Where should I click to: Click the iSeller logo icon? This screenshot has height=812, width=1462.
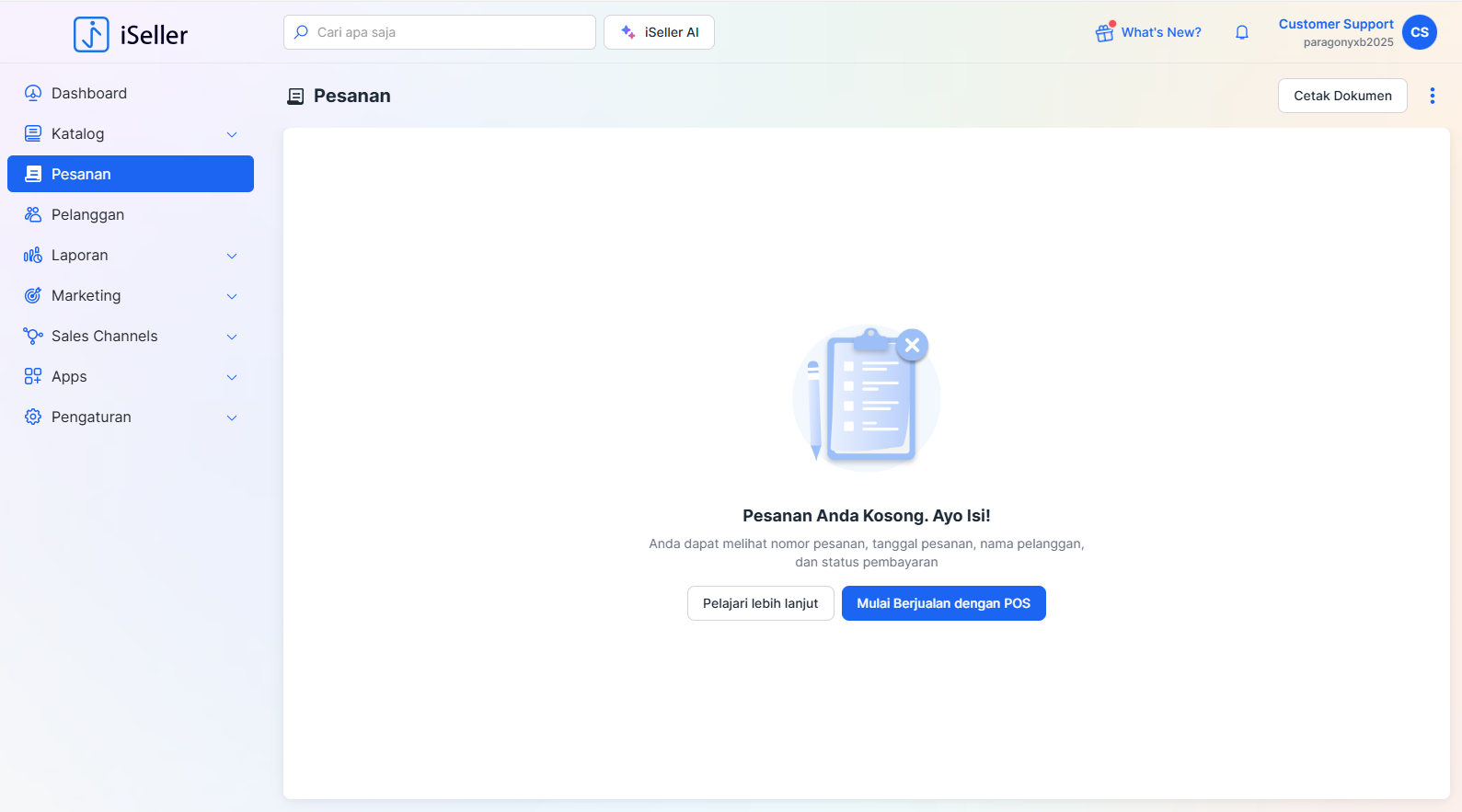(91, 35)
